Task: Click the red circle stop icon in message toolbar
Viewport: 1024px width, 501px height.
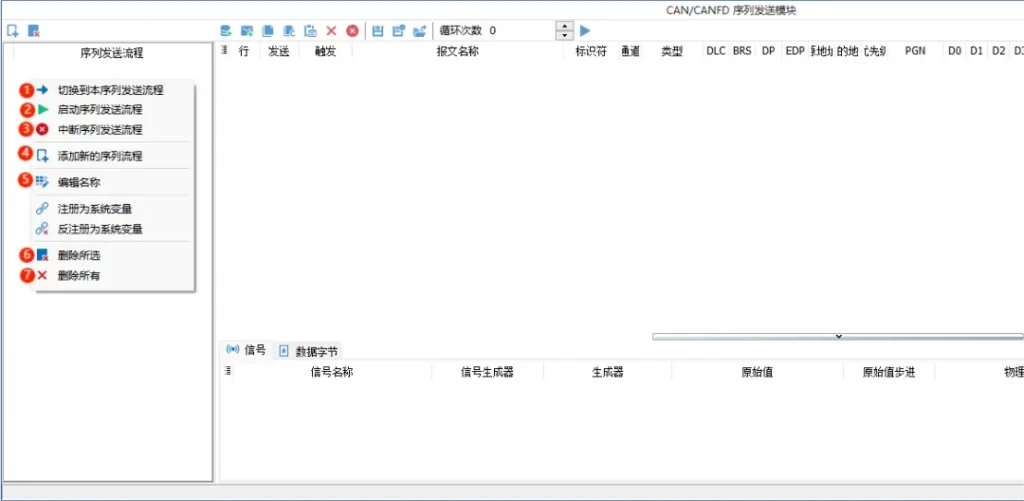Action: click(352, 31)
